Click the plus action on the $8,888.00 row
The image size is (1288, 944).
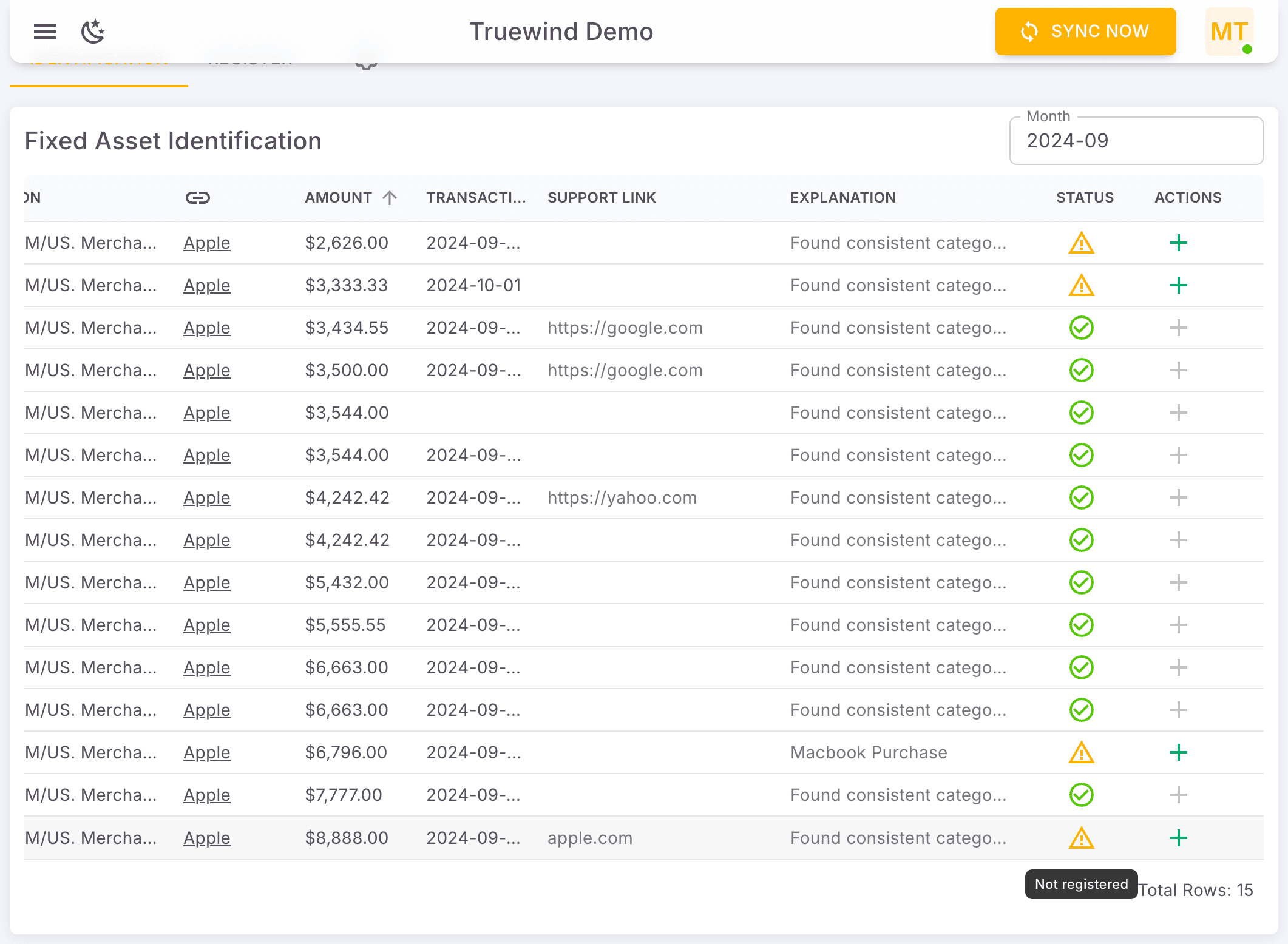(x=1178, y=838)
